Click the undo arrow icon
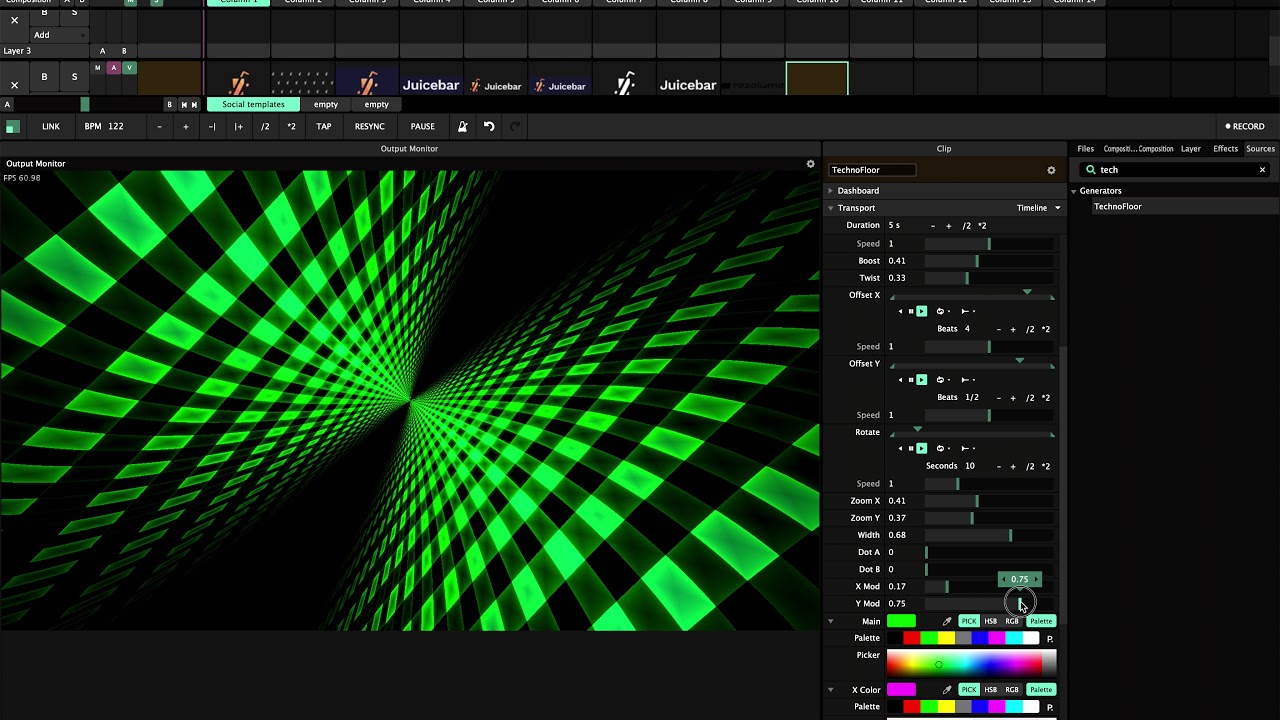 pyautogui.click(x=489, y=127)
